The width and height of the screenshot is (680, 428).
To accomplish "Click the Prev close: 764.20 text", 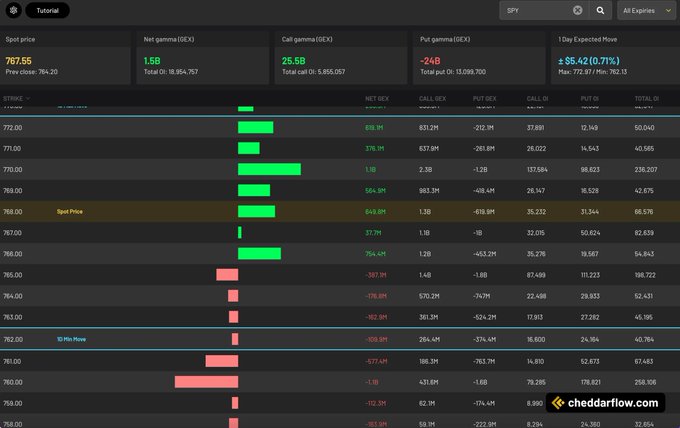I will 31,72.
